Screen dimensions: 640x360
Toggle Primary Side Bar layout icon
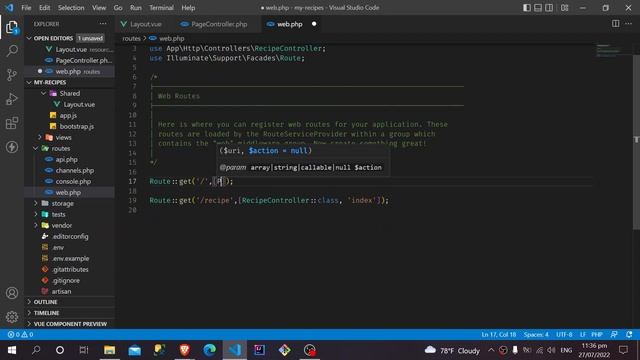coord(527,8)
